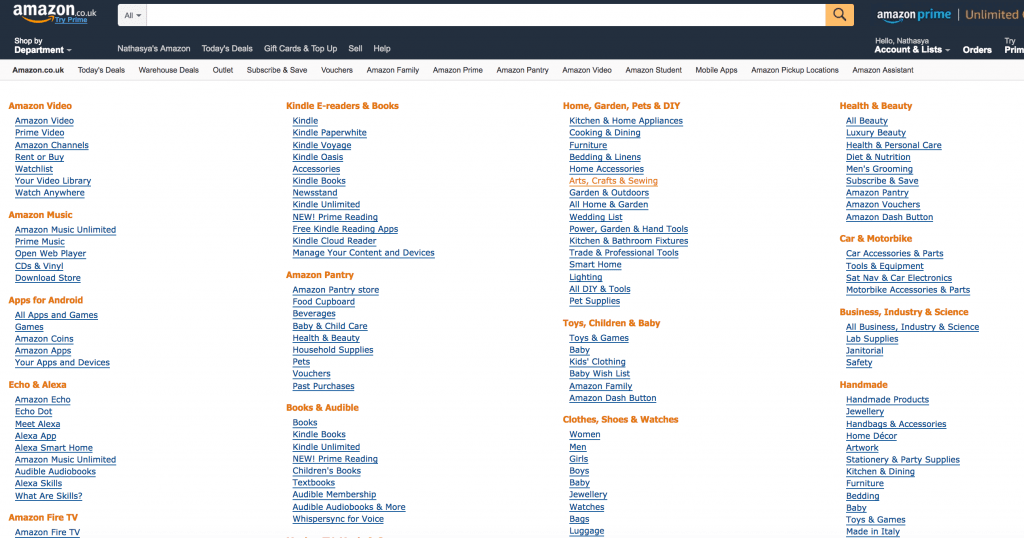Open Nathasya's Amazon in the top navigation

[153, 48]
